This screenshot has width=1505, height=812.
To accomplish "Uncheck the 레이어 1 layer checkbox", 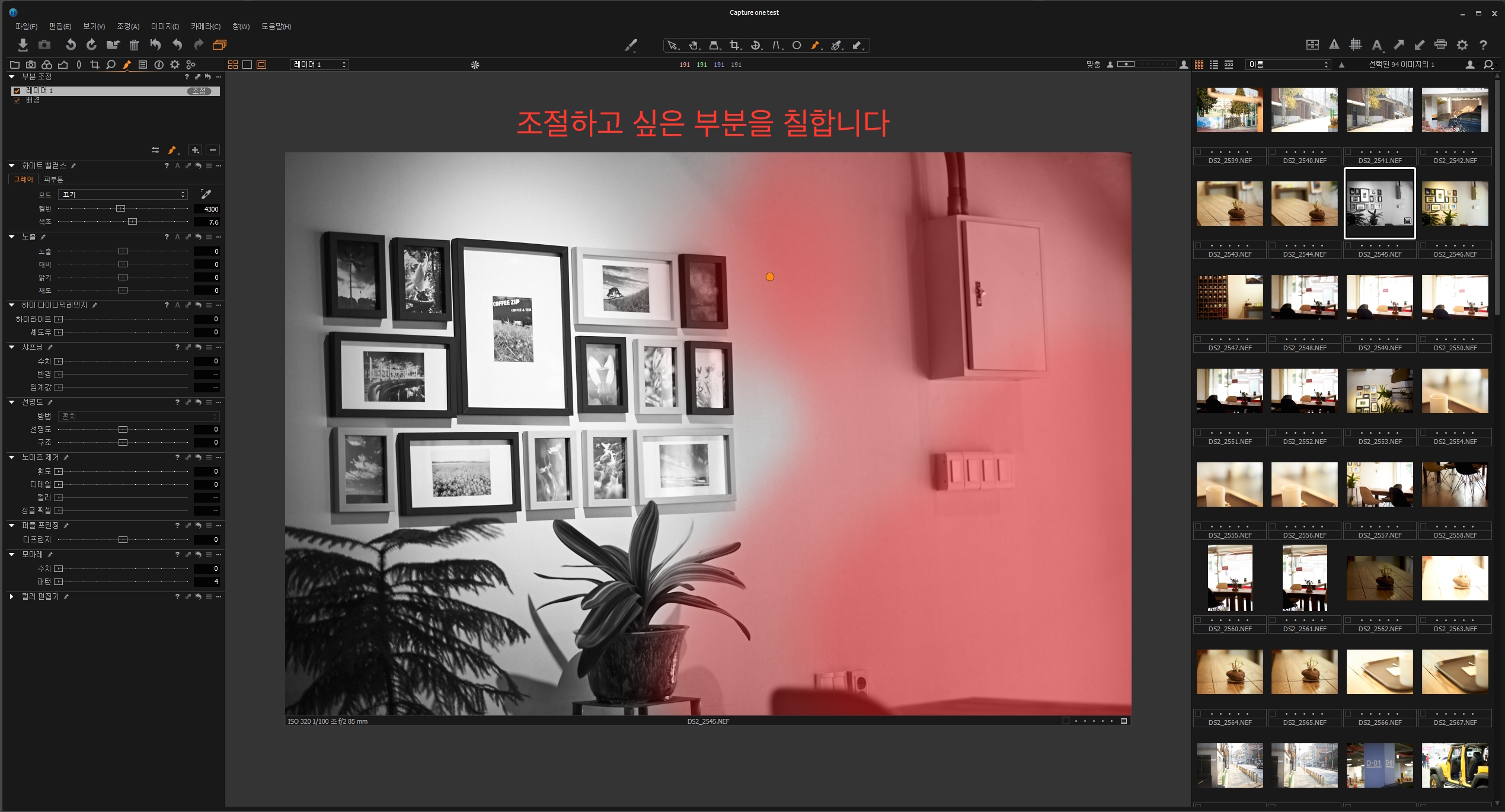I will tap(17, 91).
